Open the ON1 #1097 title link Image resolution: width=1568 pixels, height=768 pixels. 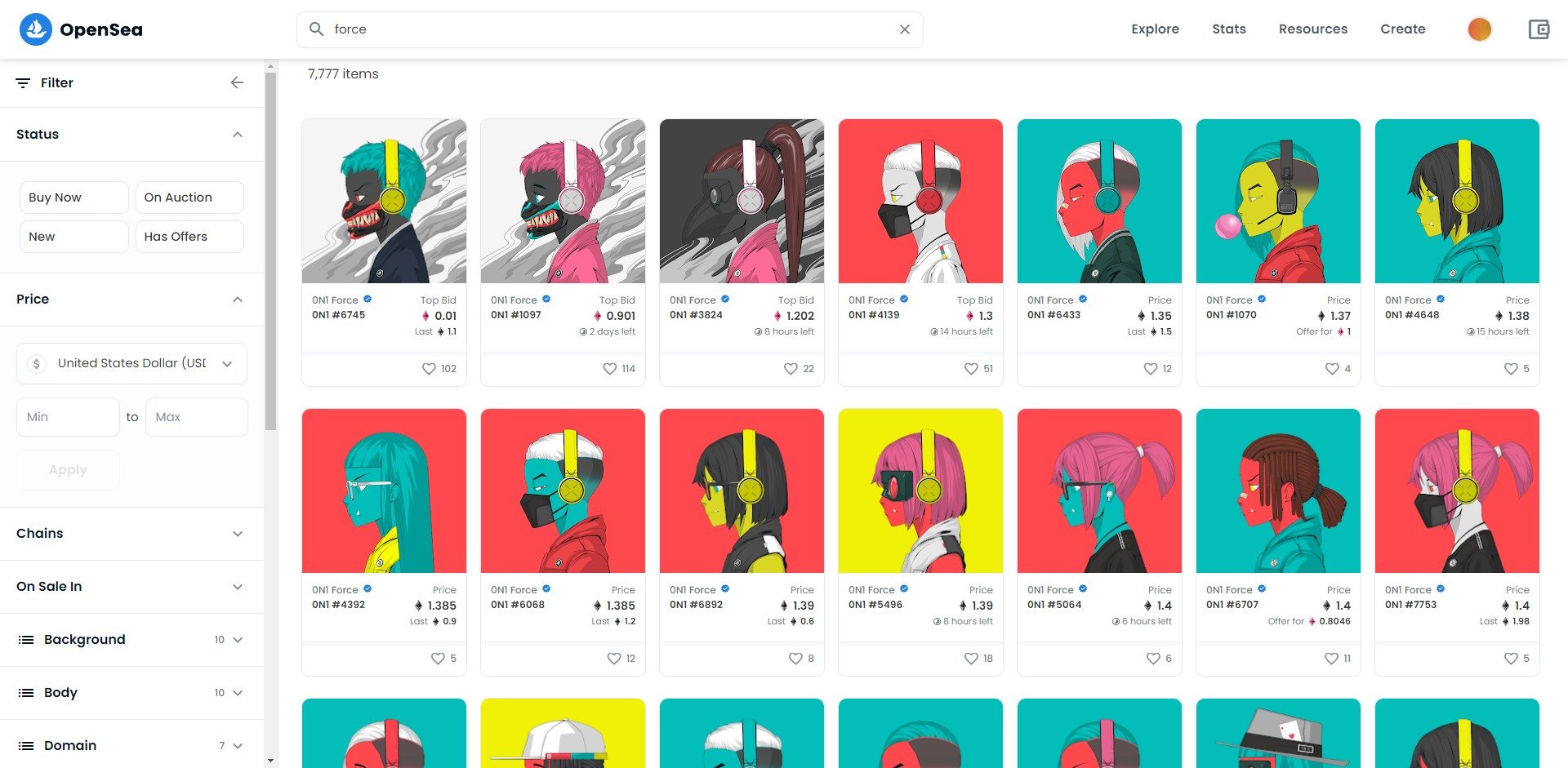[515, 315]
